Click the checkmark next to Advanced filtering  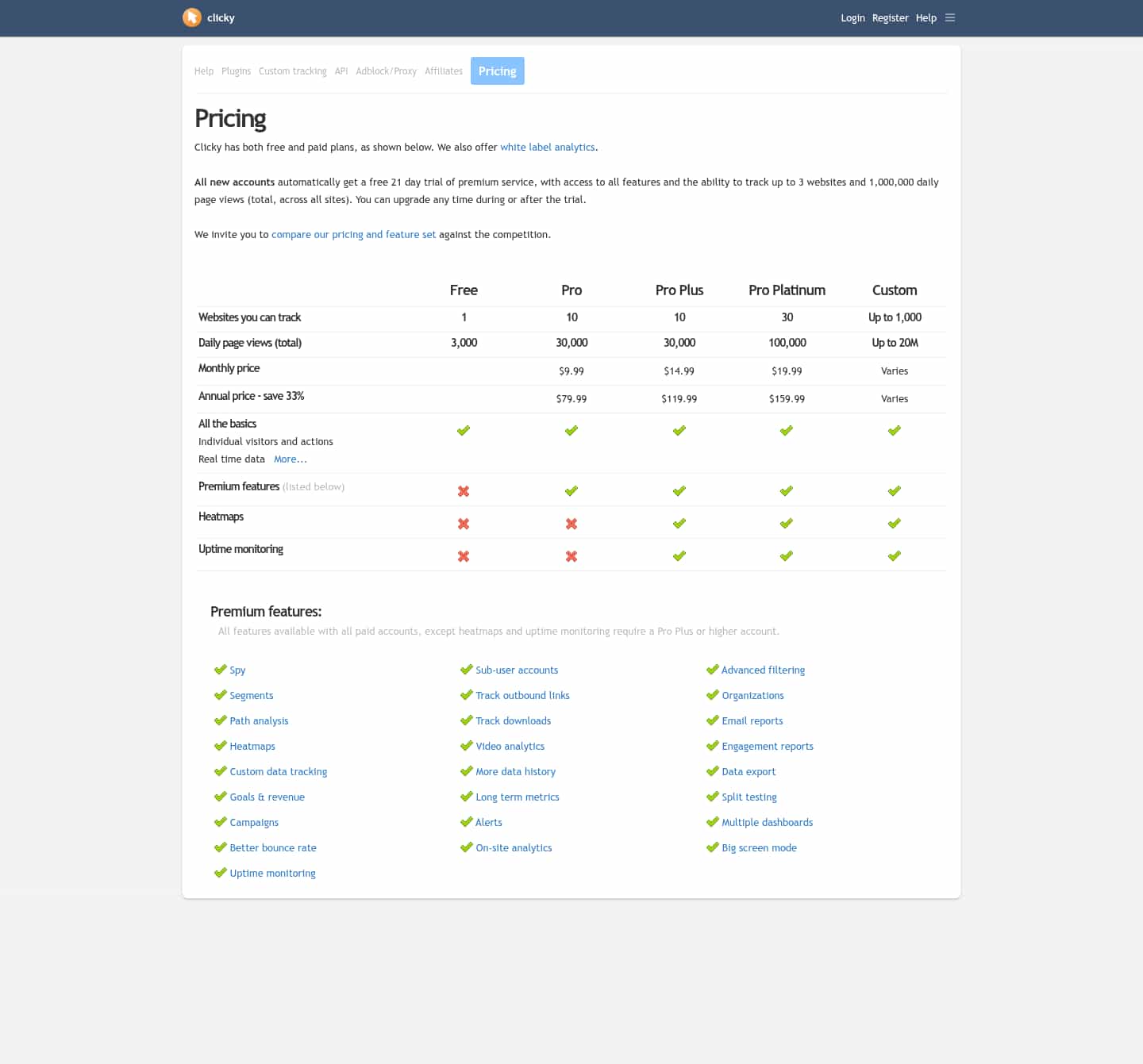(x=713, y=670)
